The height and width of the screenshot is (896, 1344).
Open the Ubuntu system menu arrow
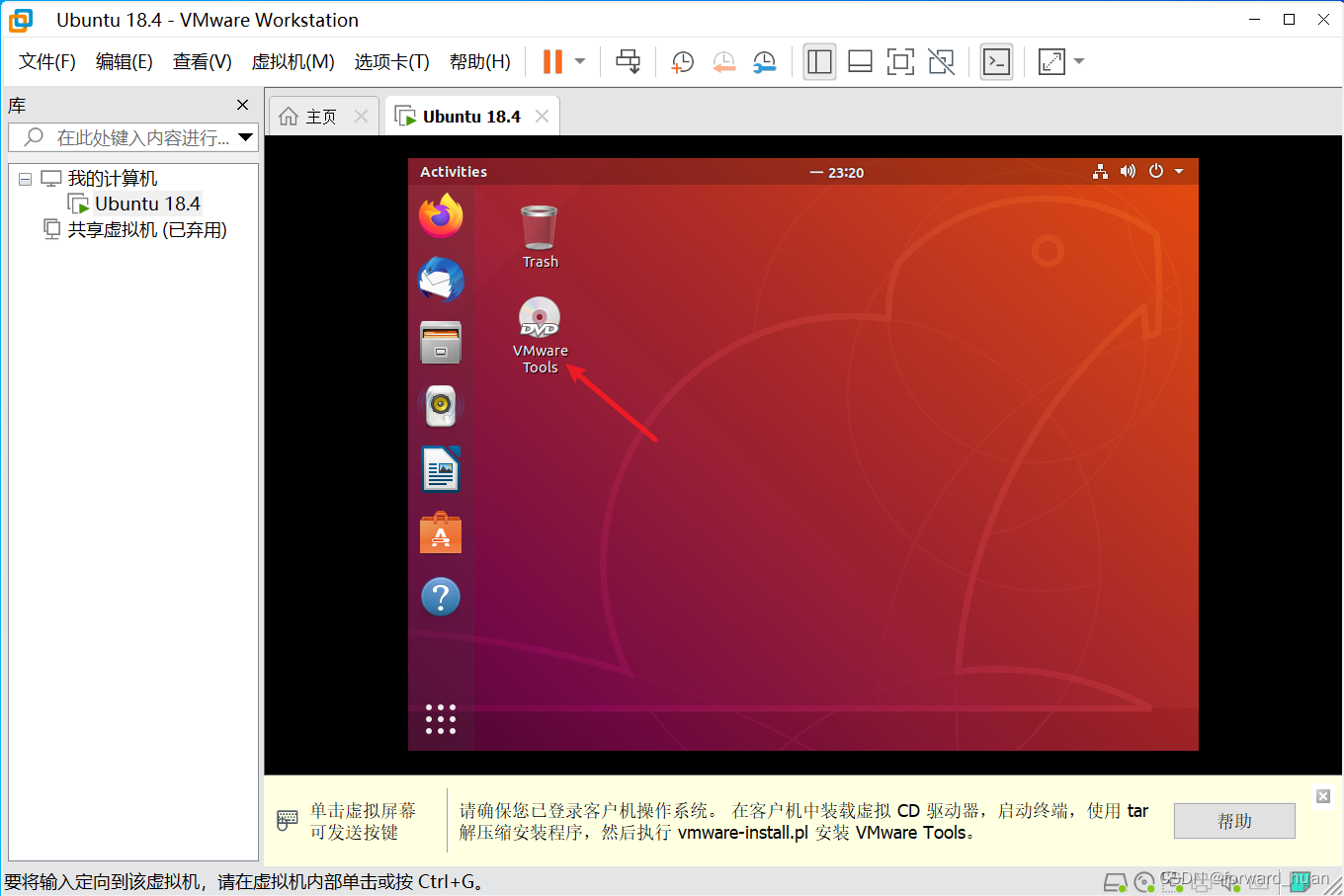pos(1179,172)
